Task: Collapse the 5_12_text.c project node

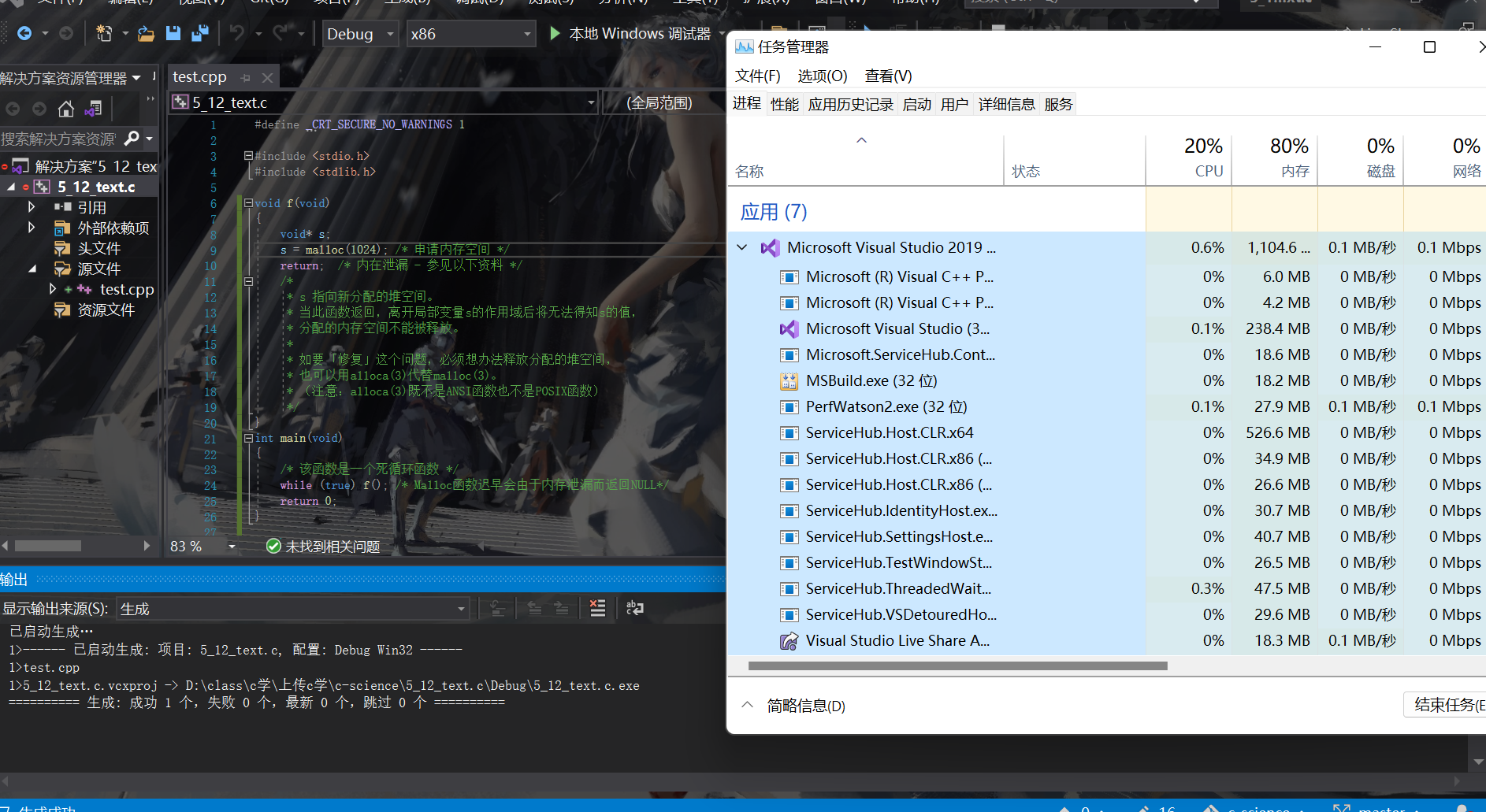Action: click(10, 187)
